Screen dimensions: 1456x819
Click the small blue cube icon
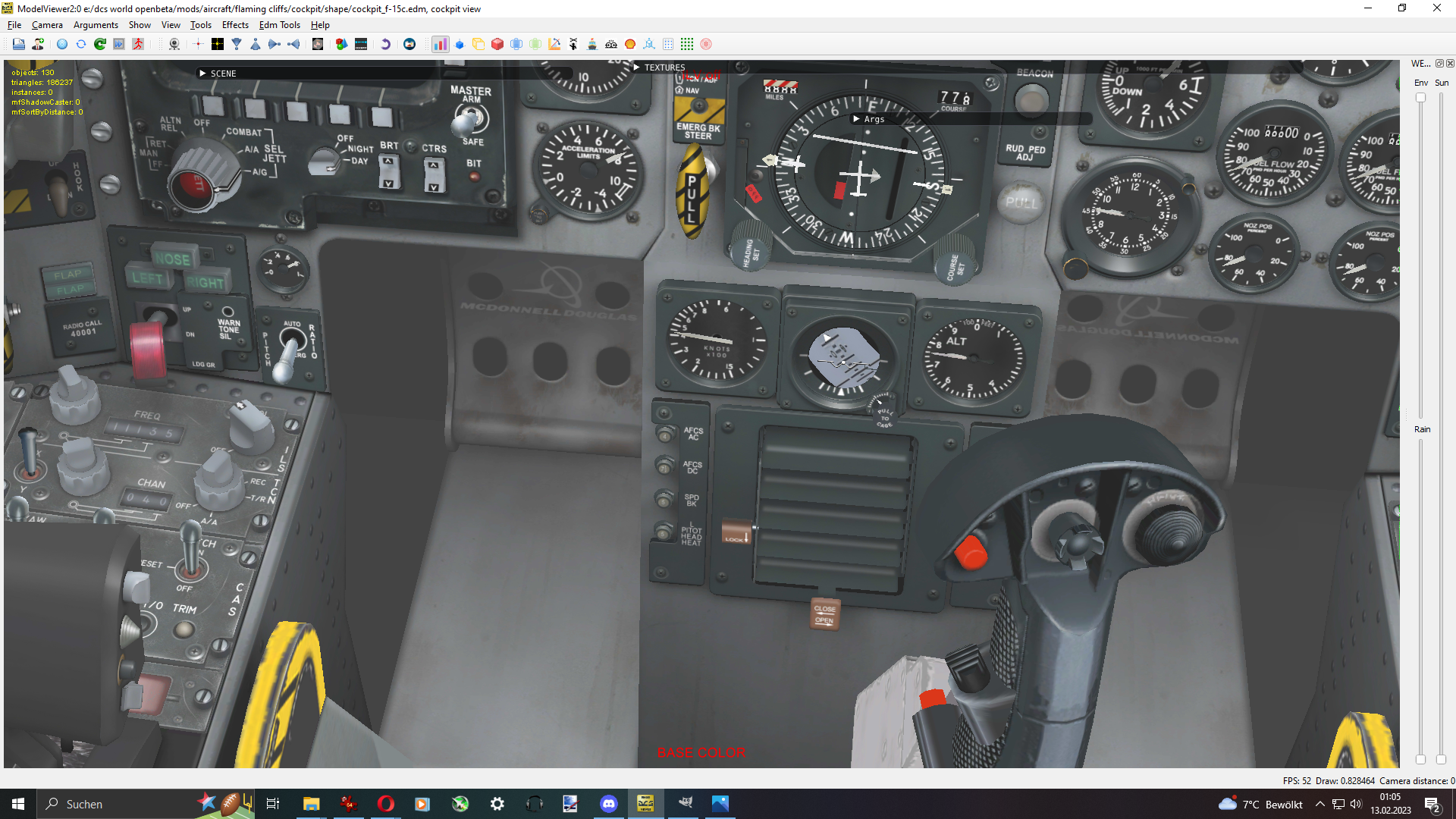point(460,44)
